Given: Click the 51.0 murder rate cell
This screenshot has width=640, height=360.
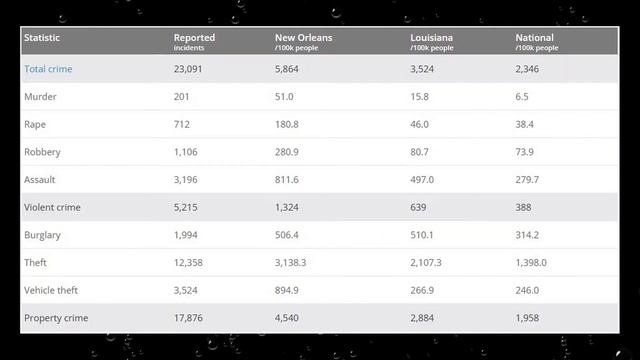Looking at the screenshot, I should coord(284,97).
